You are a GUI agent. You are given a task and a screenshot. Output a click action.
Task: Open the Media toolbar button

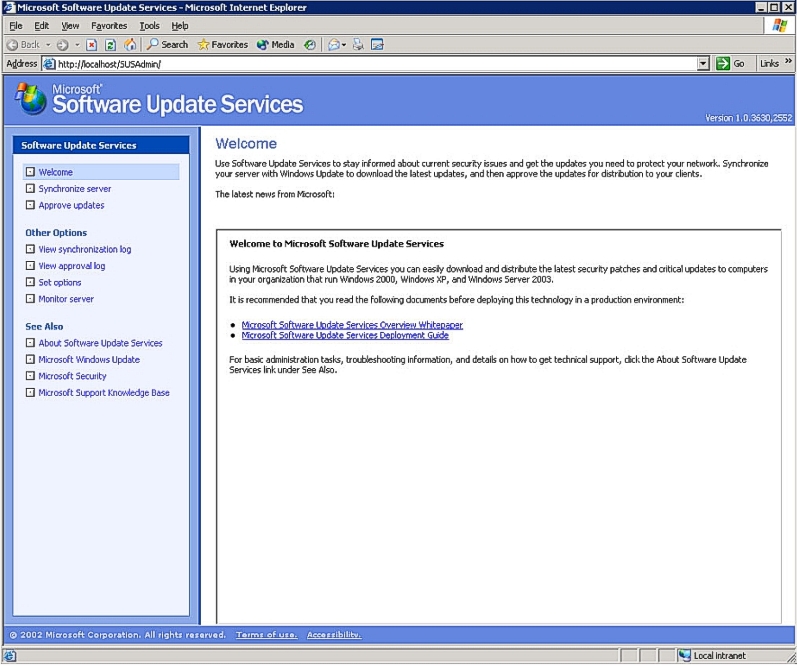point(275,45)
